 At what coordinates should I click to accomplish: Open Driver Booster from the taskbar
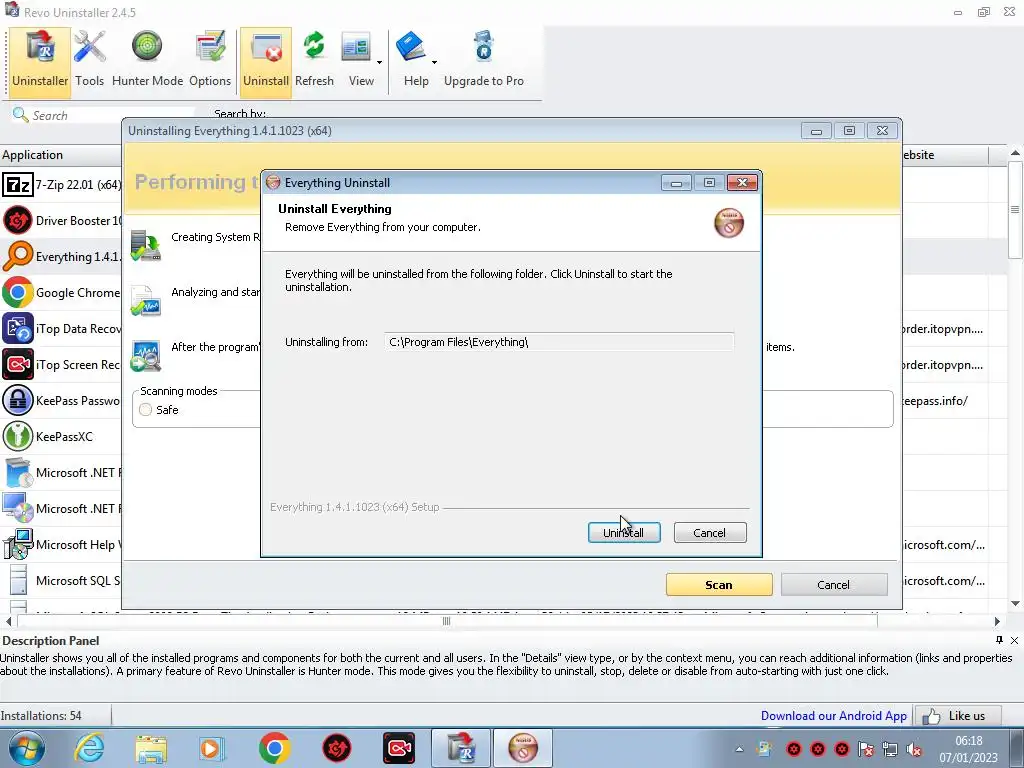point(337,748)
